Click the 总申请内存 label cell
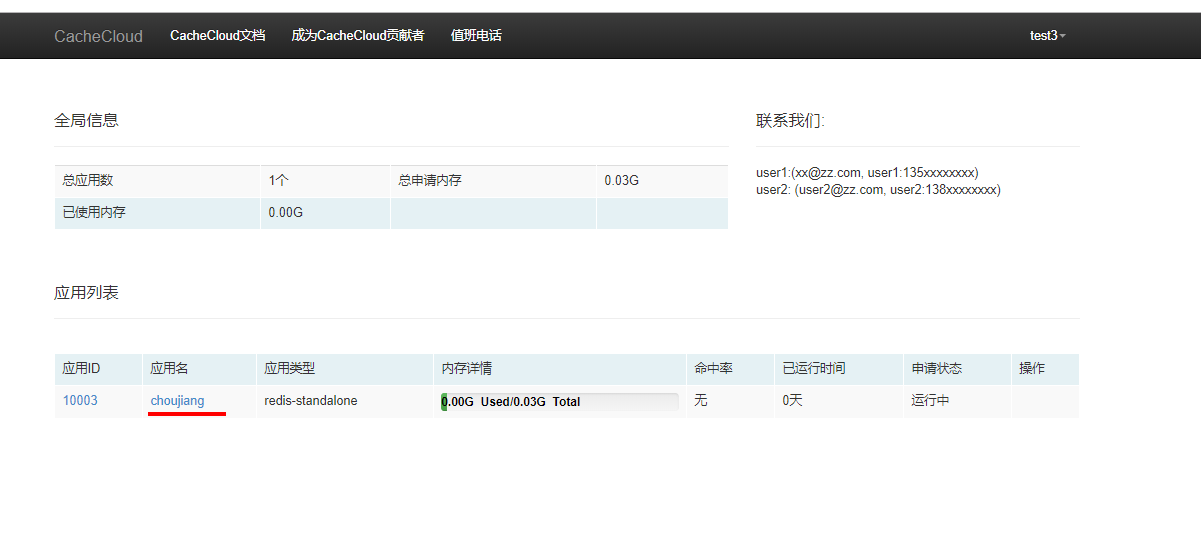 tap(493, 181)
